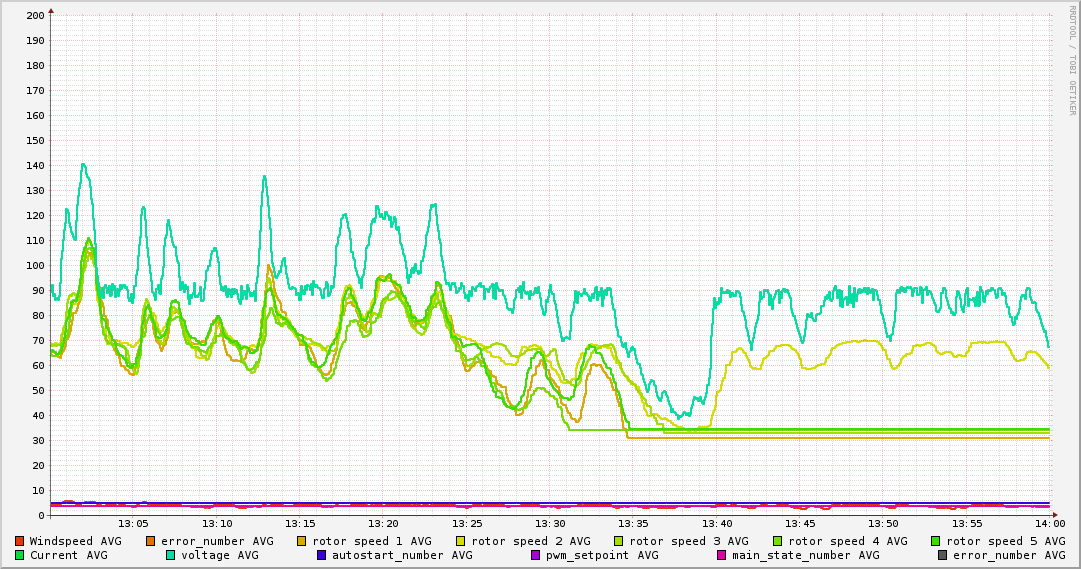This screenshot has height=569, width=1081.
Task: Click the 170 value on the vertical axis
Action: [x=35, y=90]
